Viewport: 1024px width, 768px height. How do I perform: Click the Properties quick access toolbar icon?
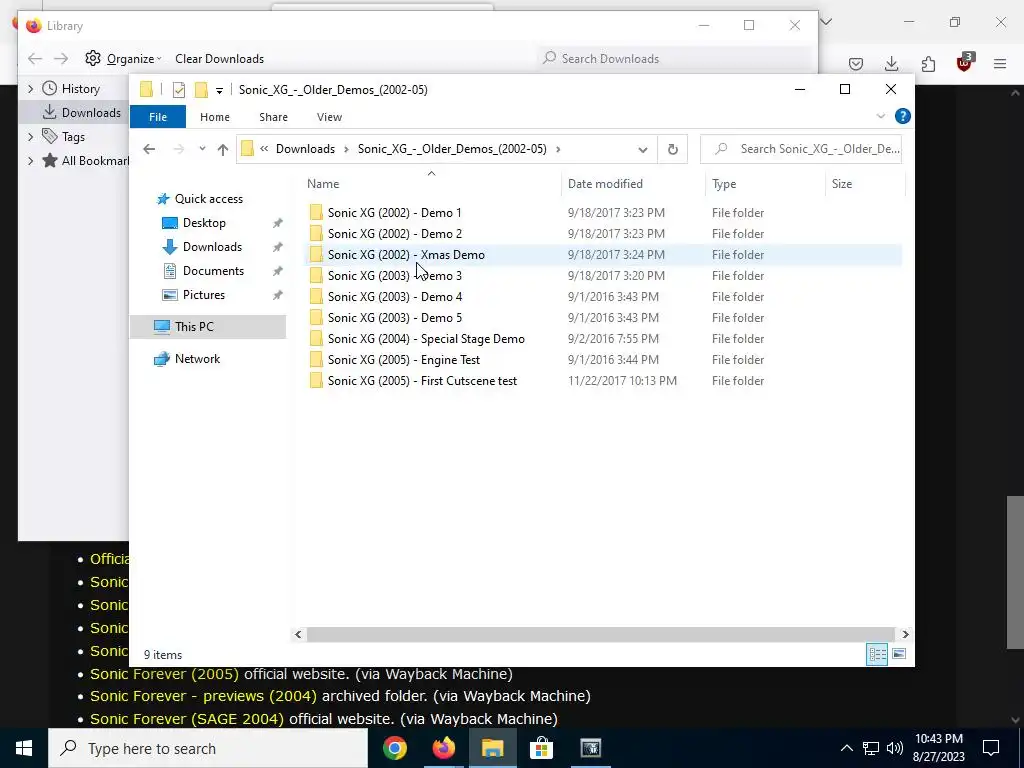point(179,90)
